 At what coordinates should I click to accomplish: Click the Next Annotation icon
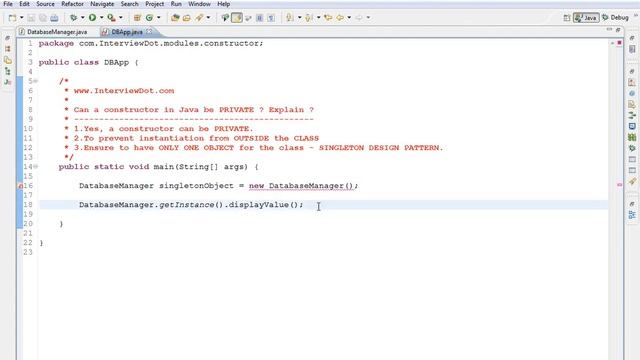[x=290, y=18]
